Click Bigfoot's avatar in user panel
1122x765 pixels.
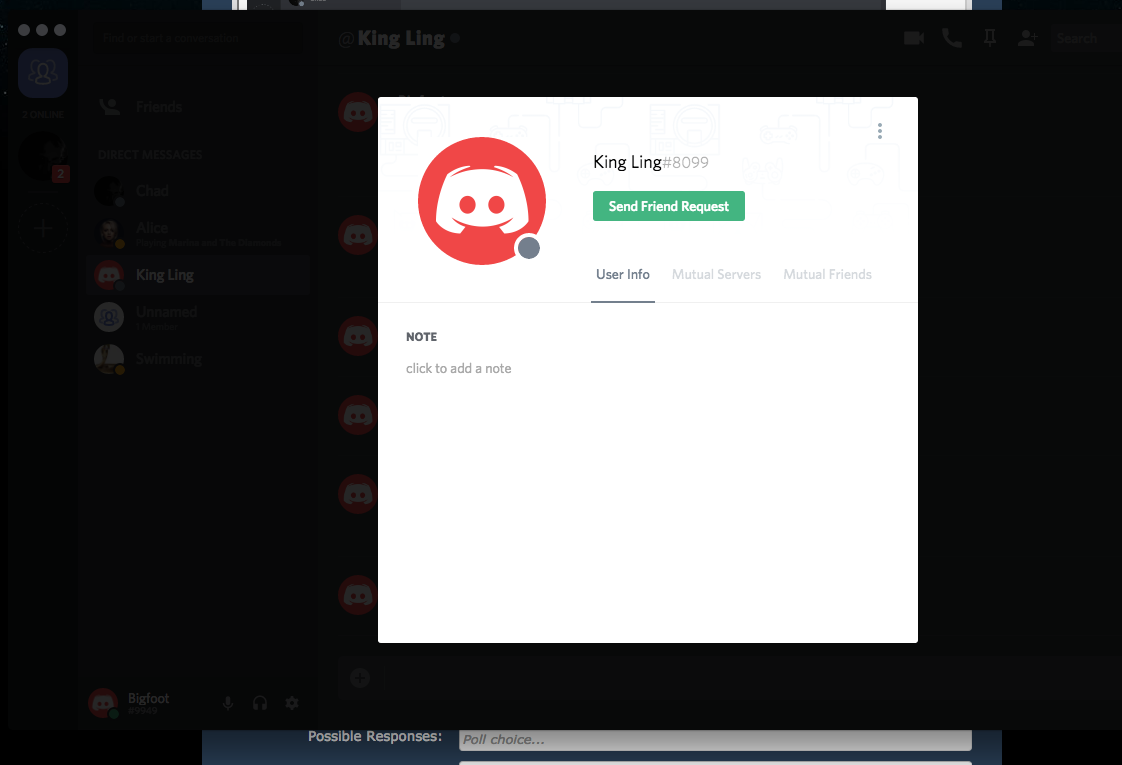coord(103,703)
